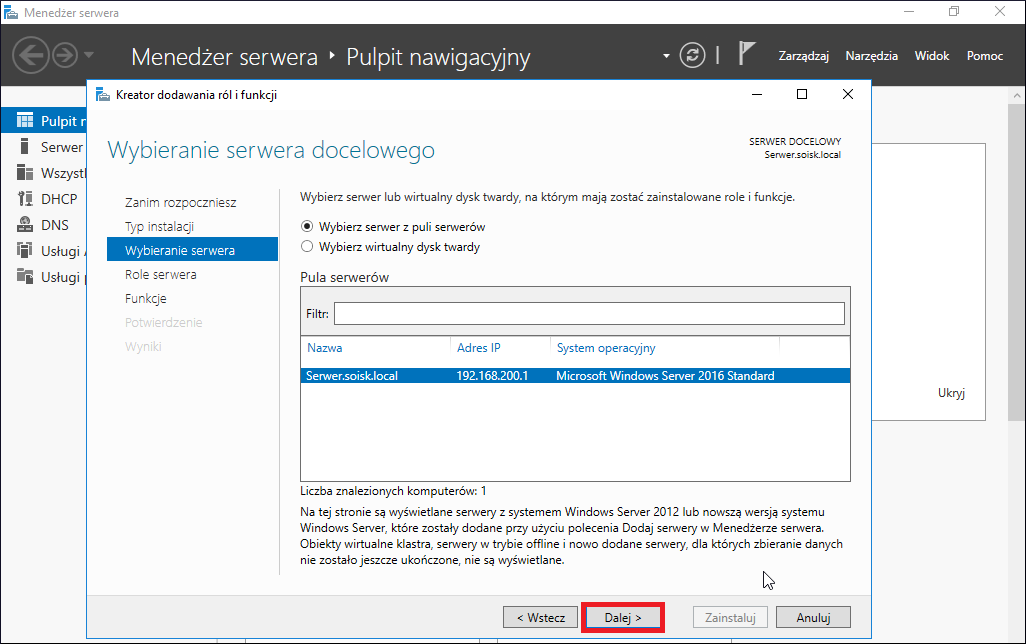Click the Filtr input field
This screenshot has width=1026, height=644.
(589, 313)
